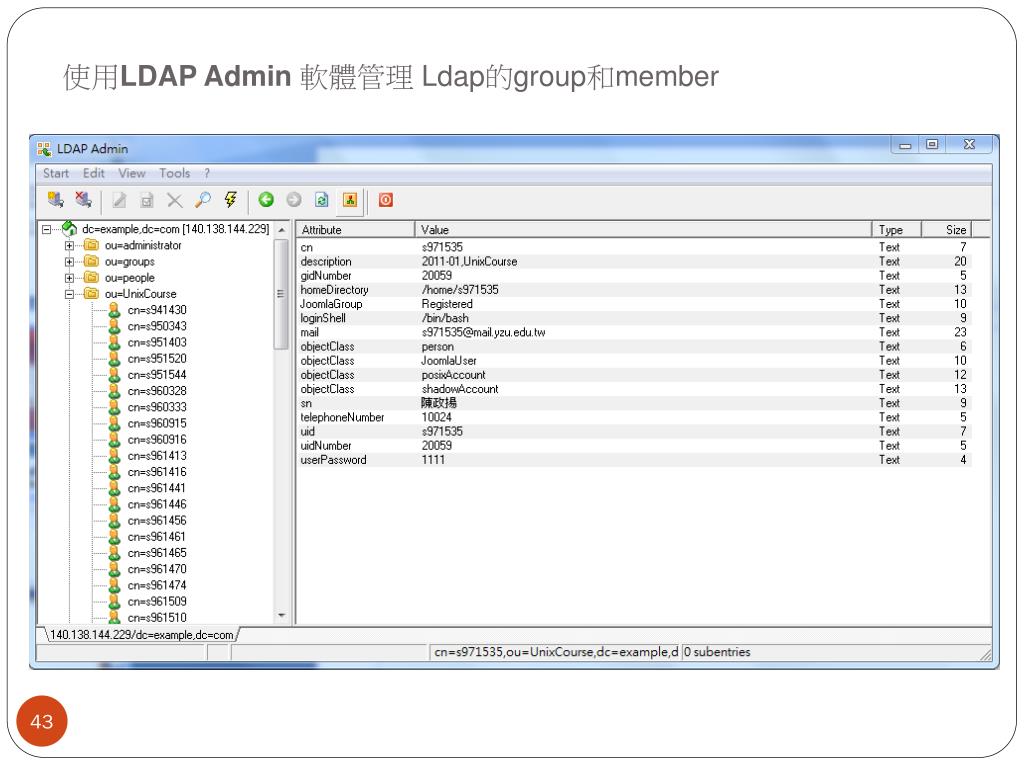This screenshot has width=1024, height=768.
Task: Select the description attribute row
Action: [x=634, y=261]
